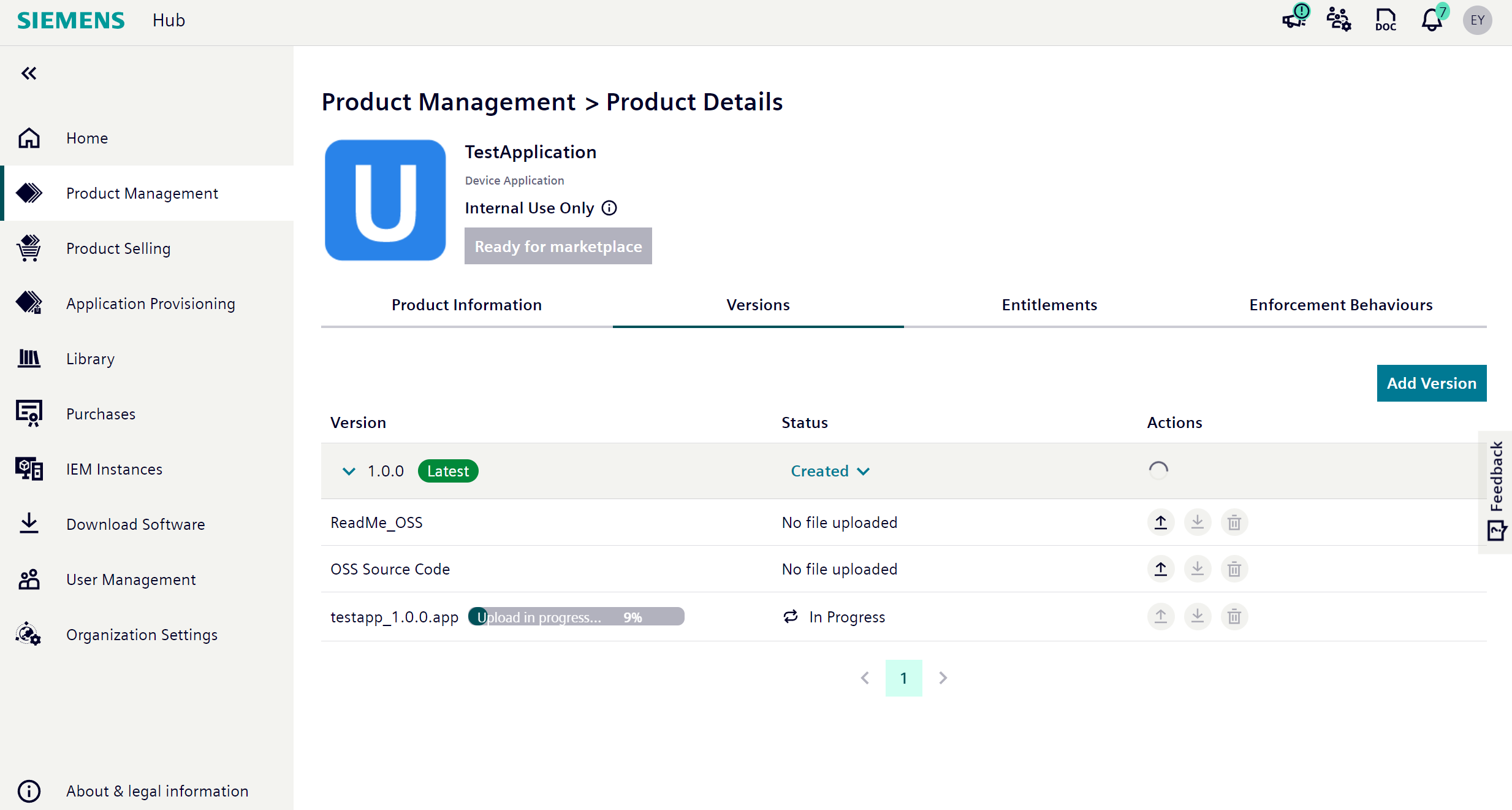
Task: Open Application Provisioning menu item
Action: [147, 304]
